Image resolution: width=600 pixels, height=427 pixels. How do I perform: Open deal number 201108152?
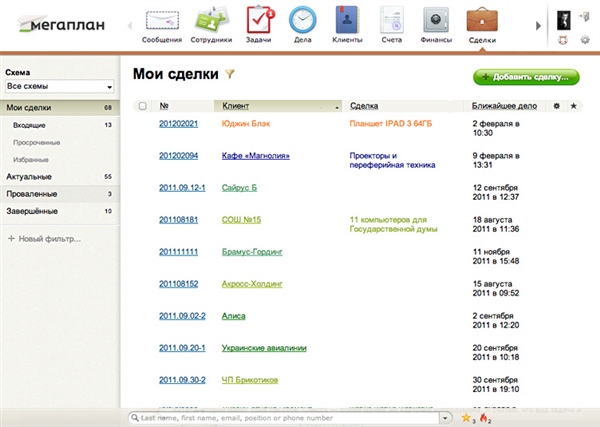click(x=178, y=284)
